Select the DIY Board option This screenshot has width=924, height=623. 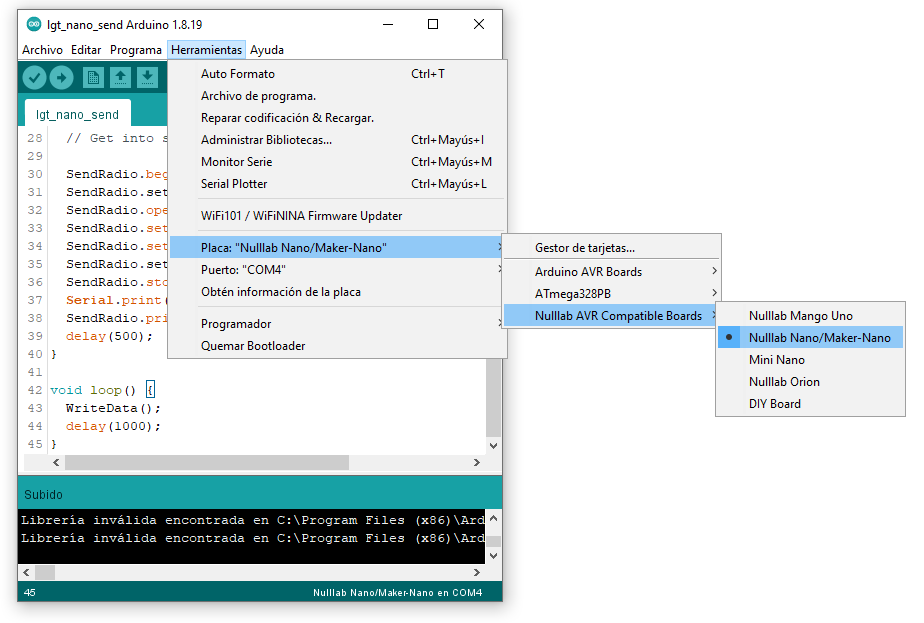point(810,404)
